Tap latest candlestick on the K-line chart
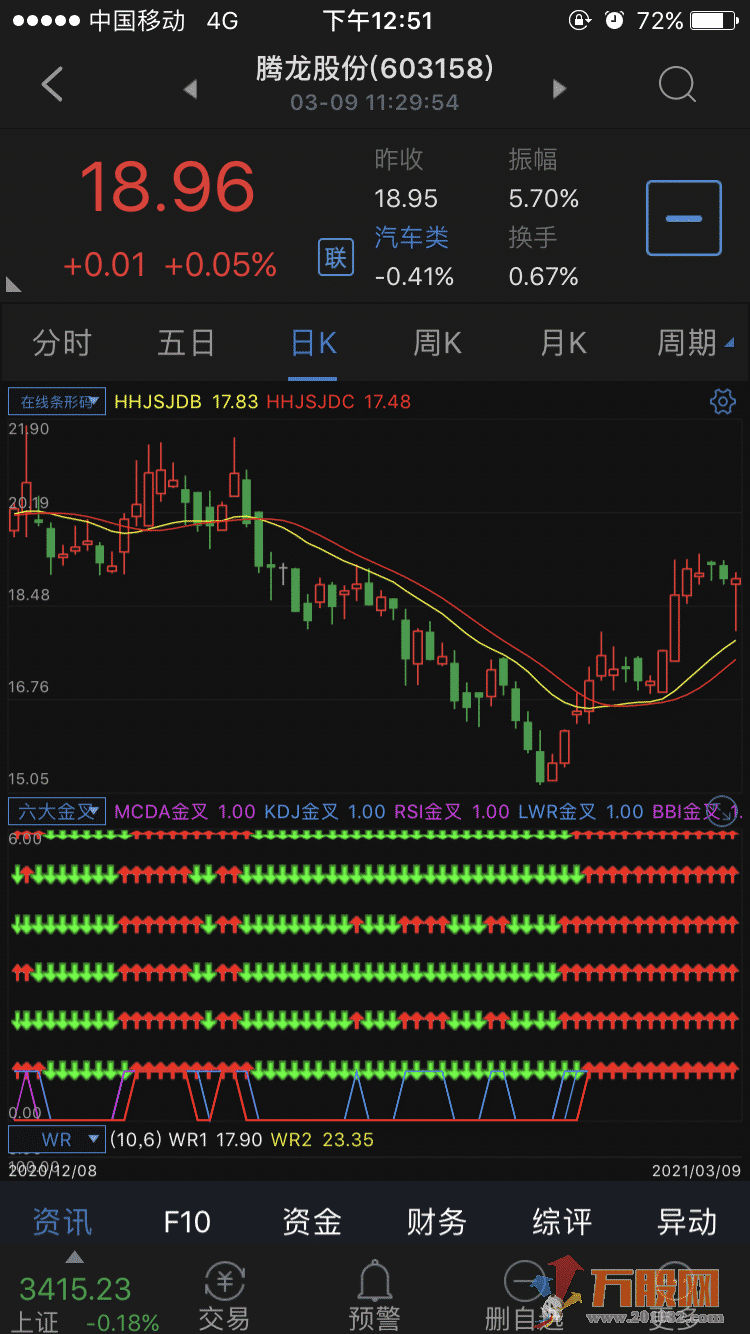750x1334 pixels. click(737, 601)
